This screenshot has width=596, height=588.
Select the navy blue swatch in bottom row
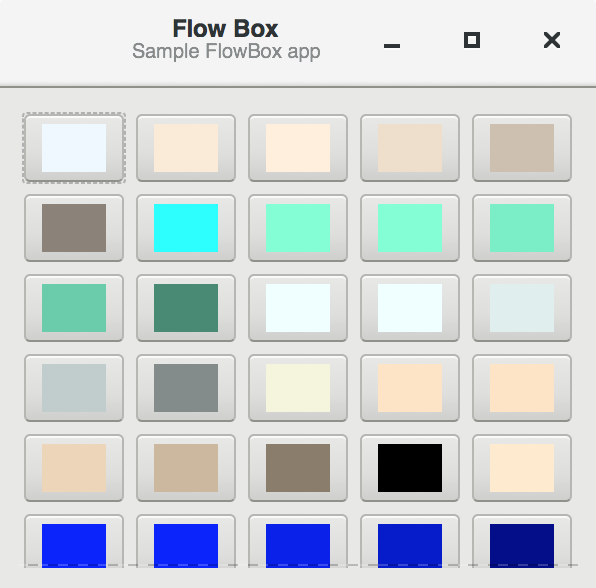[522, 542]
